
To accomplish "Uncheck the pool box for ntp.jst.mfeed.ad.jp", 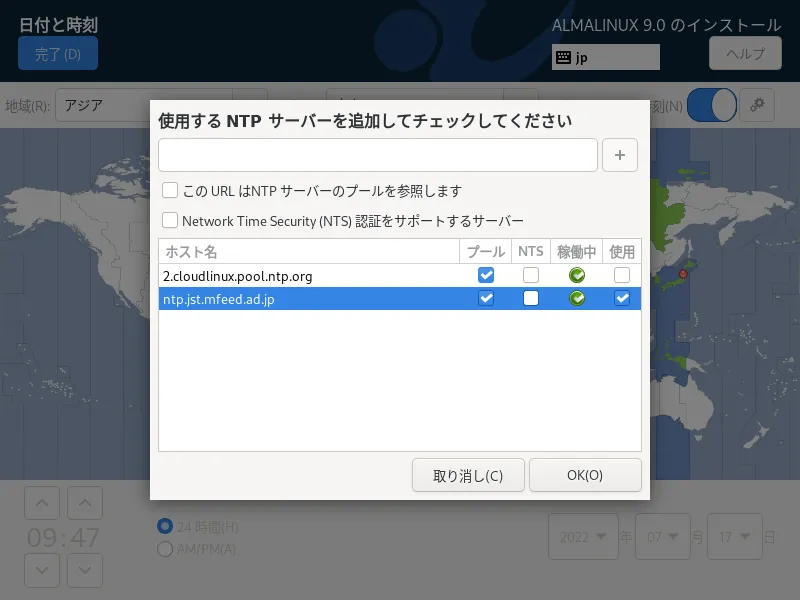I will (x=486, y=298).
